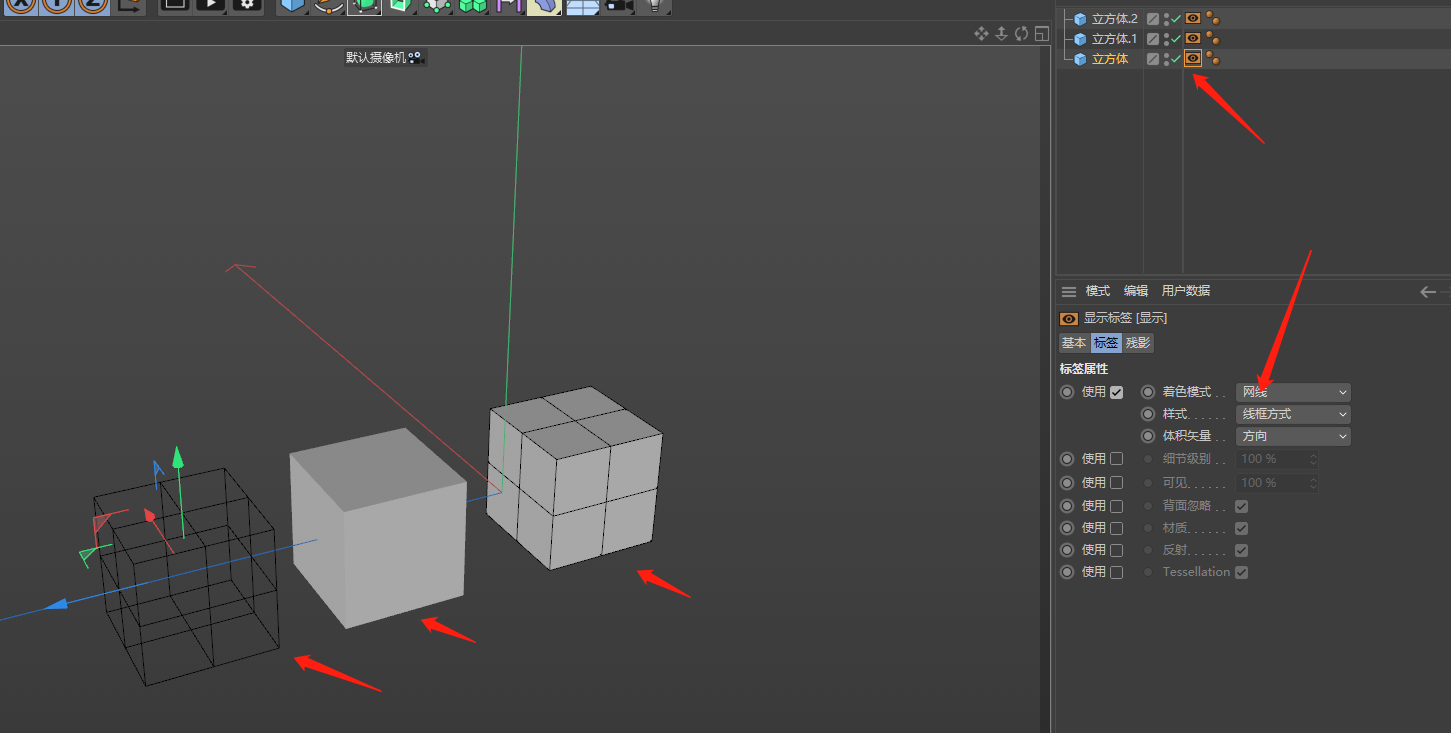Add a light using bulb icon
Screen dimensions: 1451x733
[654, 5]
